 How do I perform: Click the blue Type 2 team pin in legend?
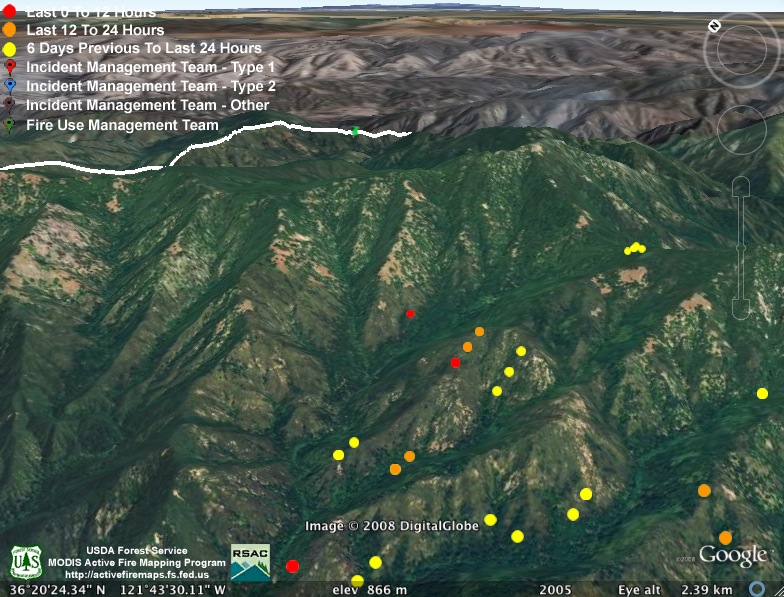coord(10,86)
